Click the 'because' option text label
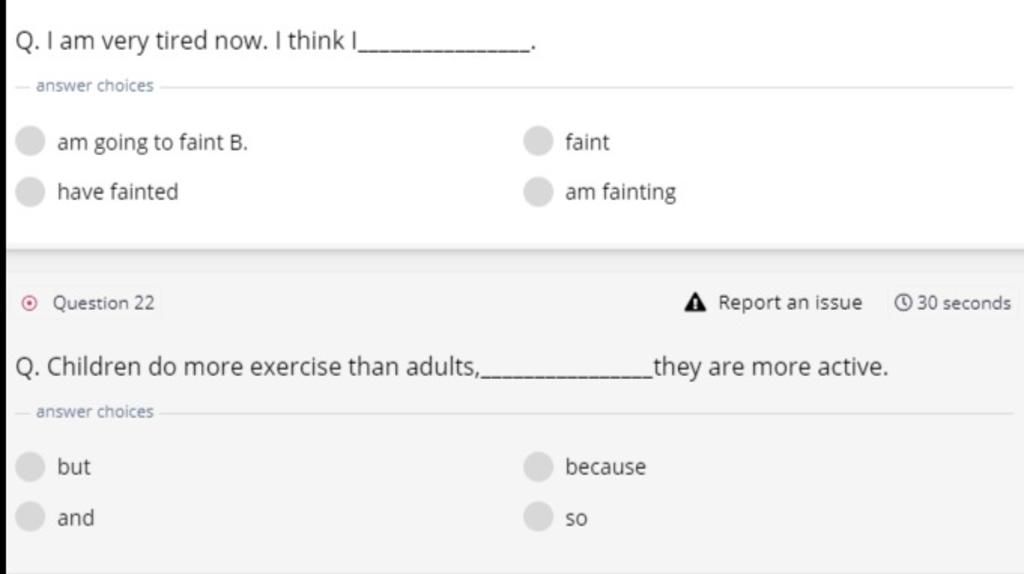This screenshot has width=1024, height=574. tap(605, 466)
